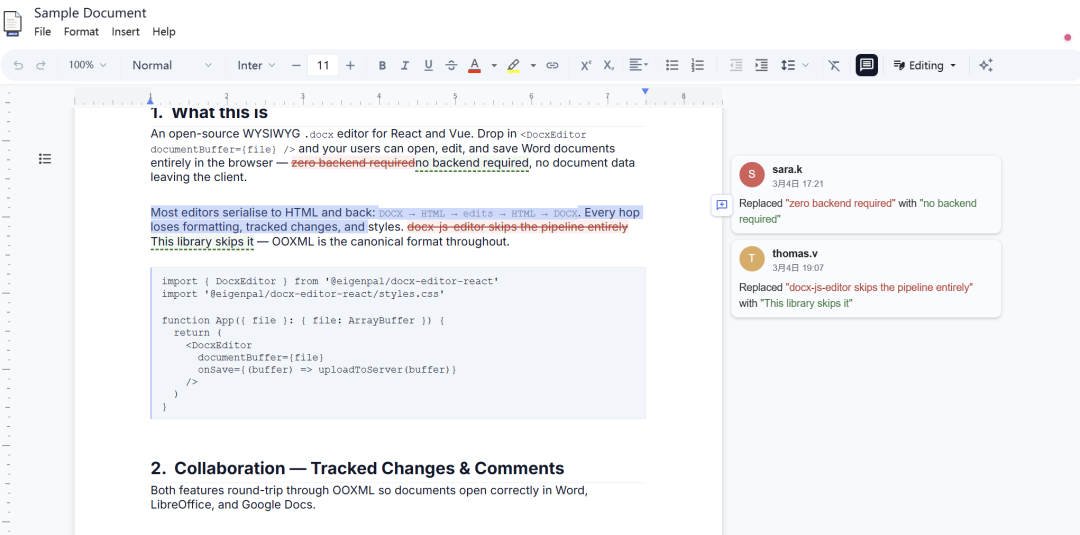This screenshot has height=535, width=1080.
Task: Click the add comment icon beside the page
Action: [x=722, y=205]
